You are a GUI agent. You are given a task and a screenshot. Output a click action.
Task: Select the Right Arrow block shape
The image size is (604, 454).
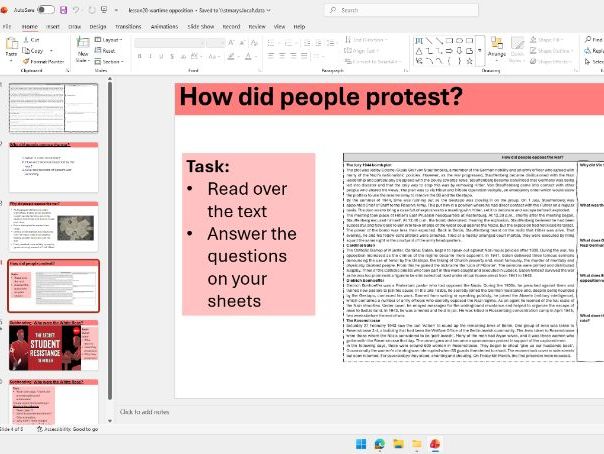tap(449, 51)
